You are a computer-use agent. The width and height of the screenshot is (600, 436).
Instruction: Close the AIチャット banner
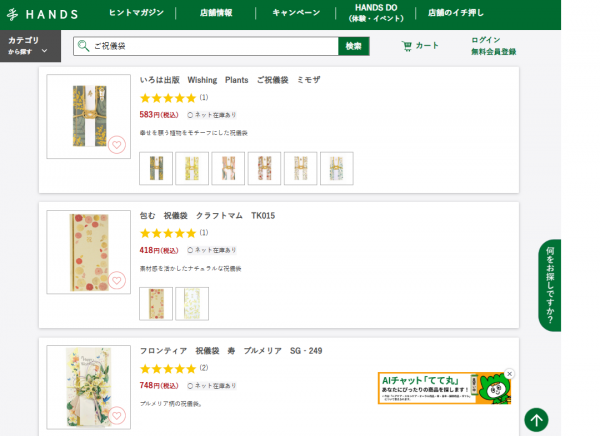[509, 374]
